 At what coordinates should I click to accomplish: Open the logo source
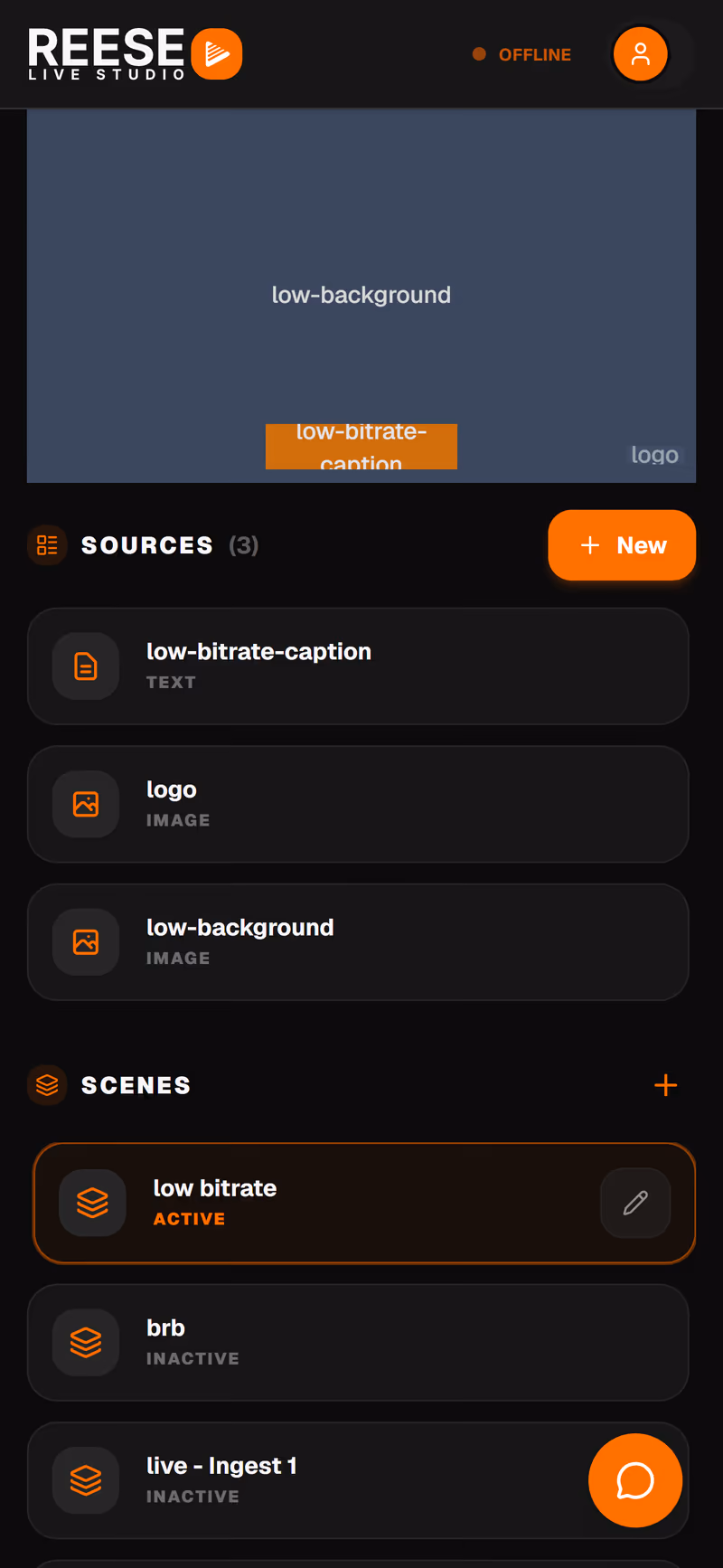[358, 804]
